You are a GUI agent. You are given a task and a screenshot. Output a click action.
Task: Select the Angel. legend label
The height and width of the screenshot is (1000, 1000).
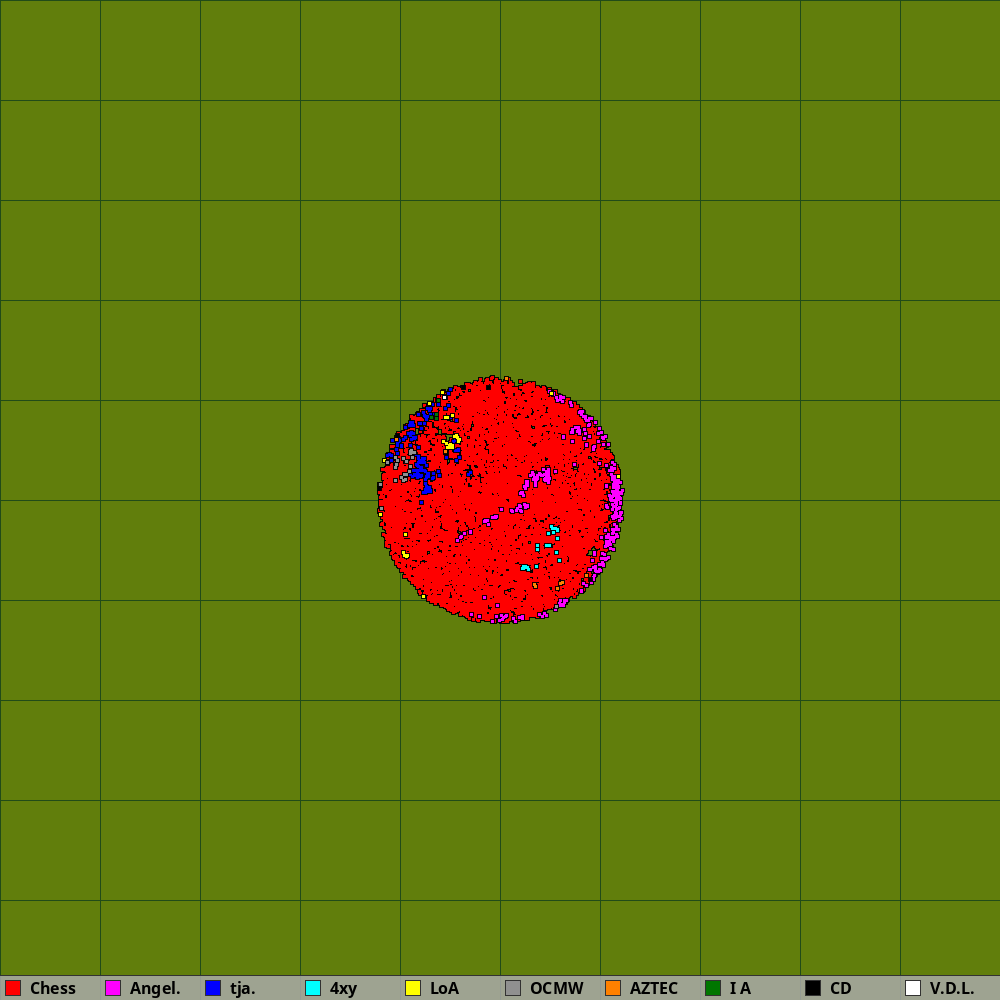[155, 989]
